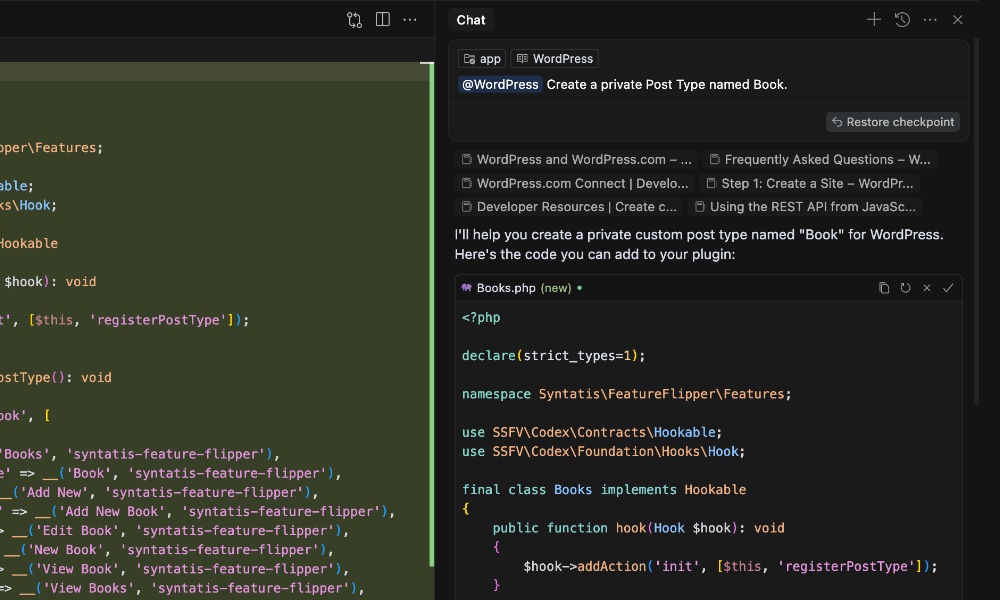Click the response text "I'll help you create a private custom post type"
This screenshot has height=600, width=1000.
click(x=698, y=235)
